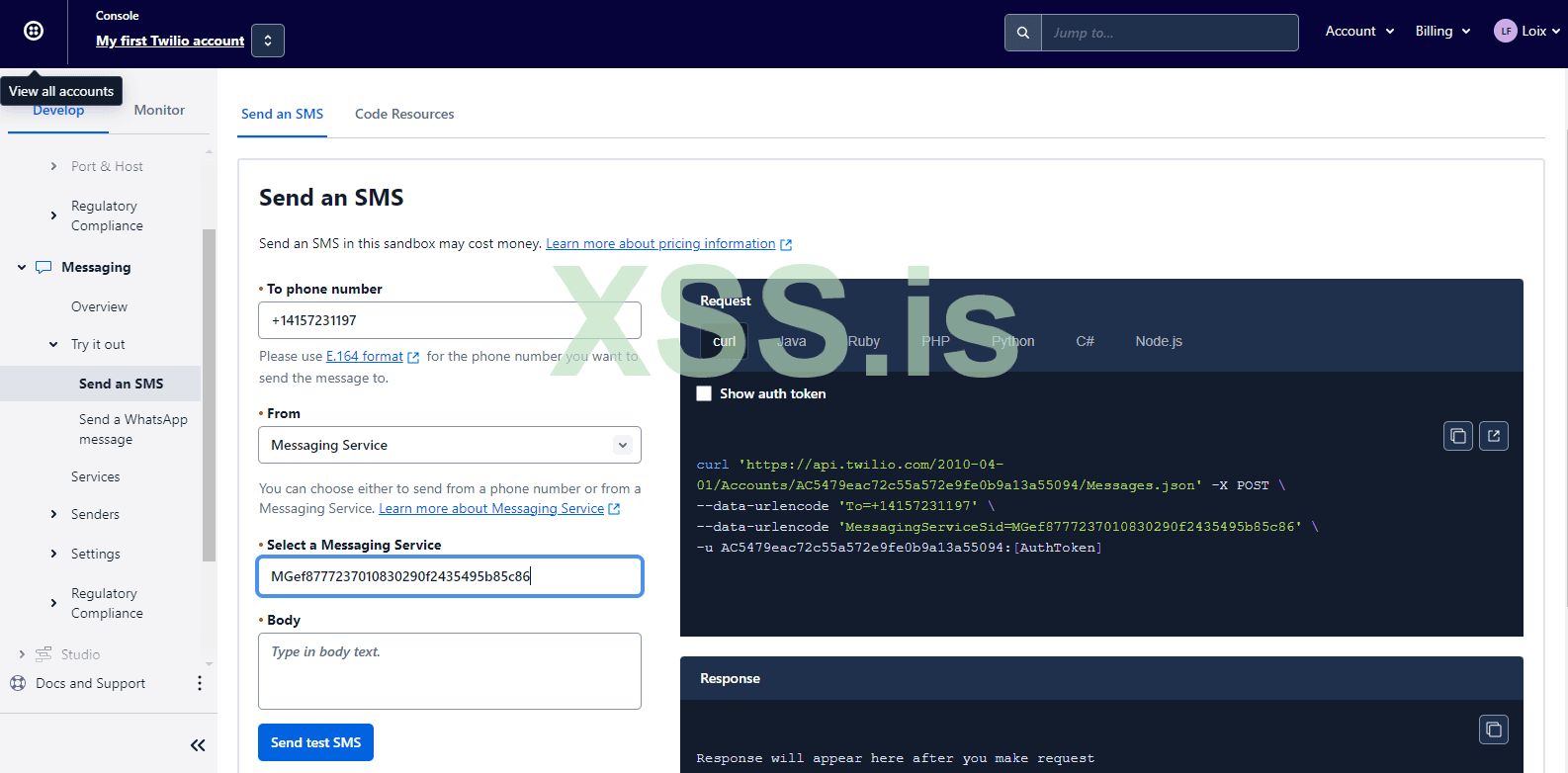The width and height of the screenshot is (1568, 773).
Task: Open the Account dropdown menu
Action: point(1360,32)
